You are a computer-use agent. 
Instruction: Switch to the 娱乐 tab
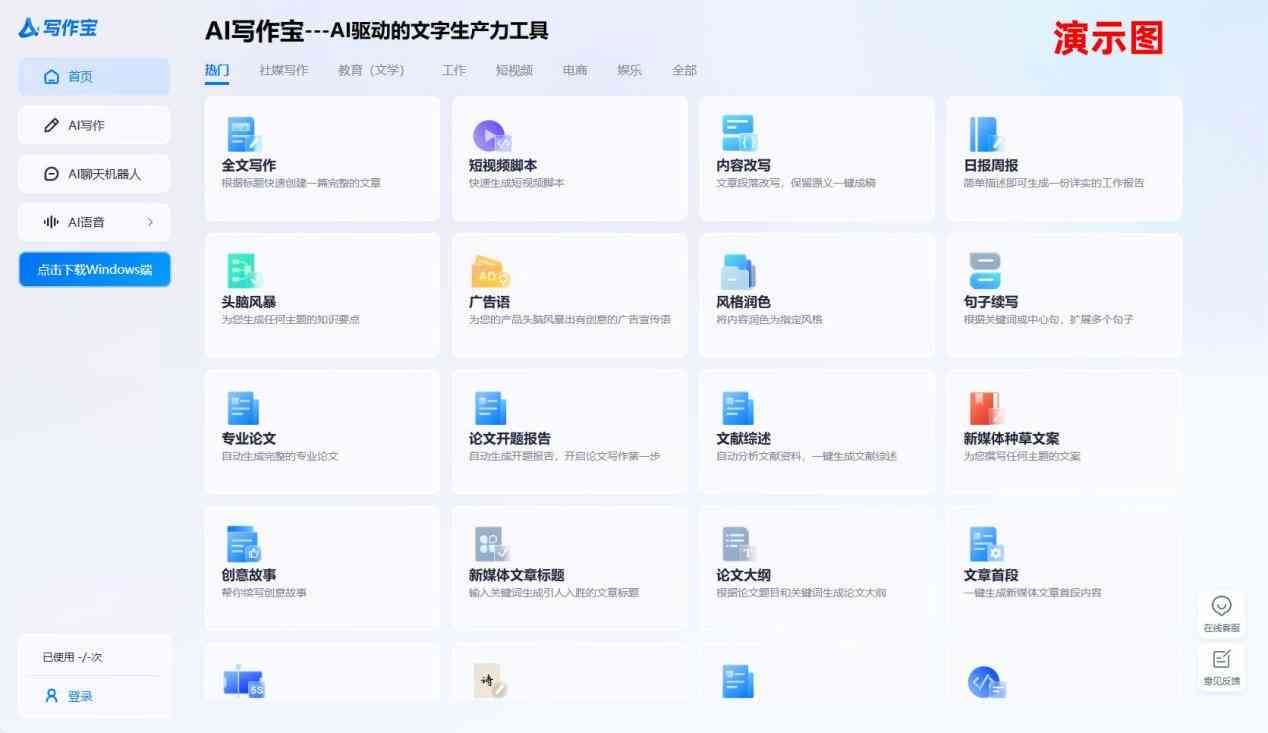629,70
